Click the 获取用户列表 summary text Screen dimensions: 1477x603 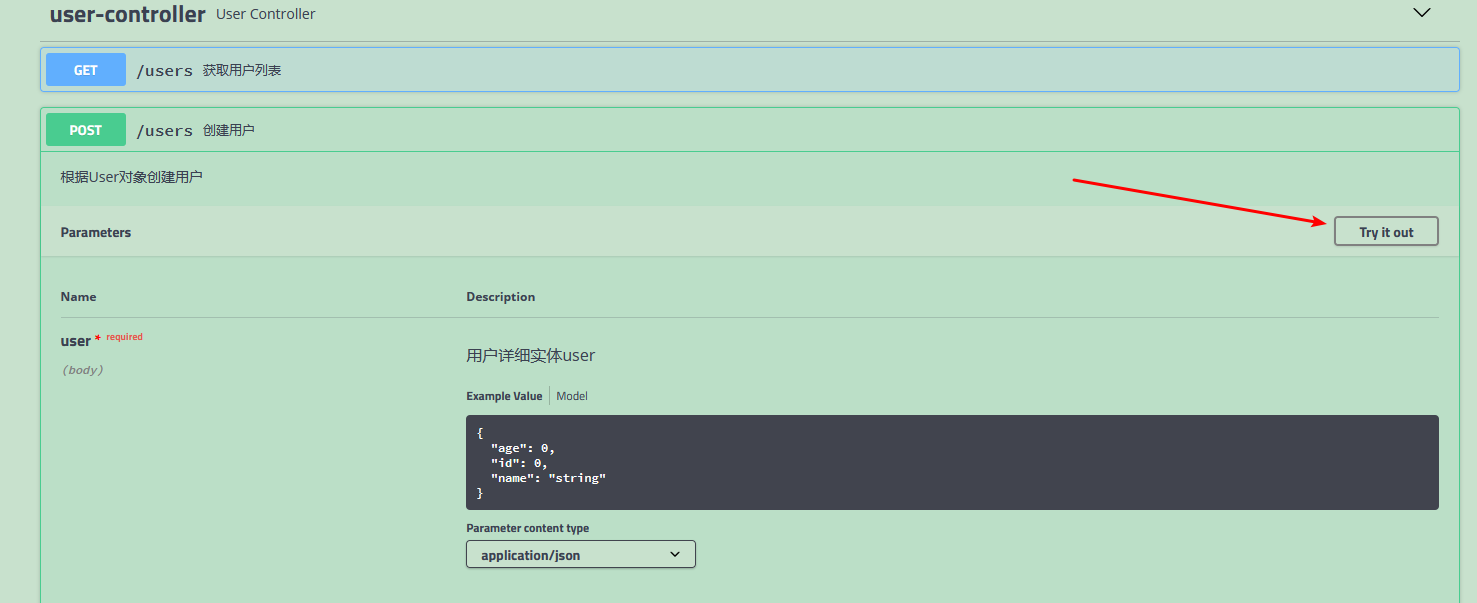(x=242, y=70)
